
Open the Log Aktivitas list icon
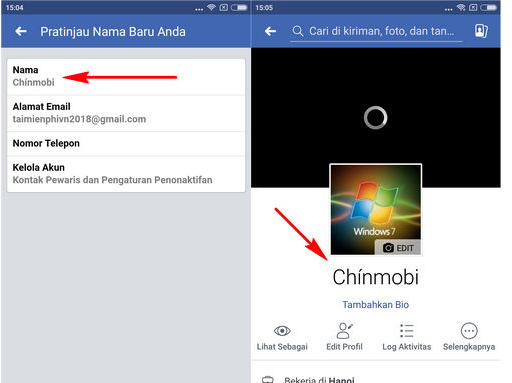point(407,330)
